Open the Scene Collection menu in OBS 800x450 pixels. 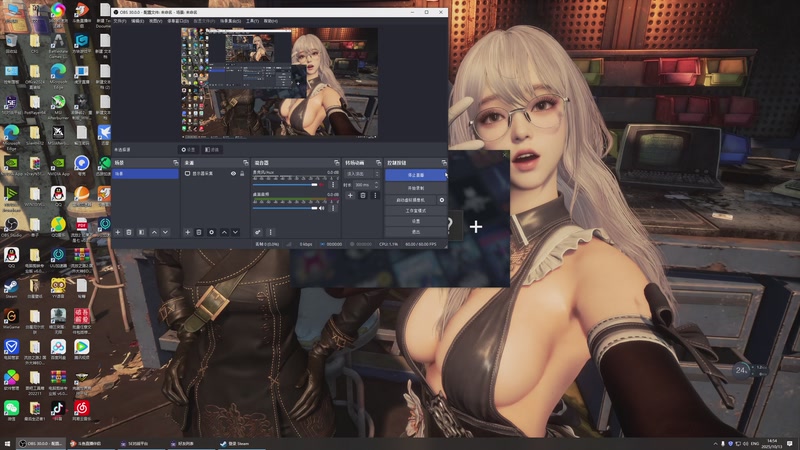click(x=230, y=21)
